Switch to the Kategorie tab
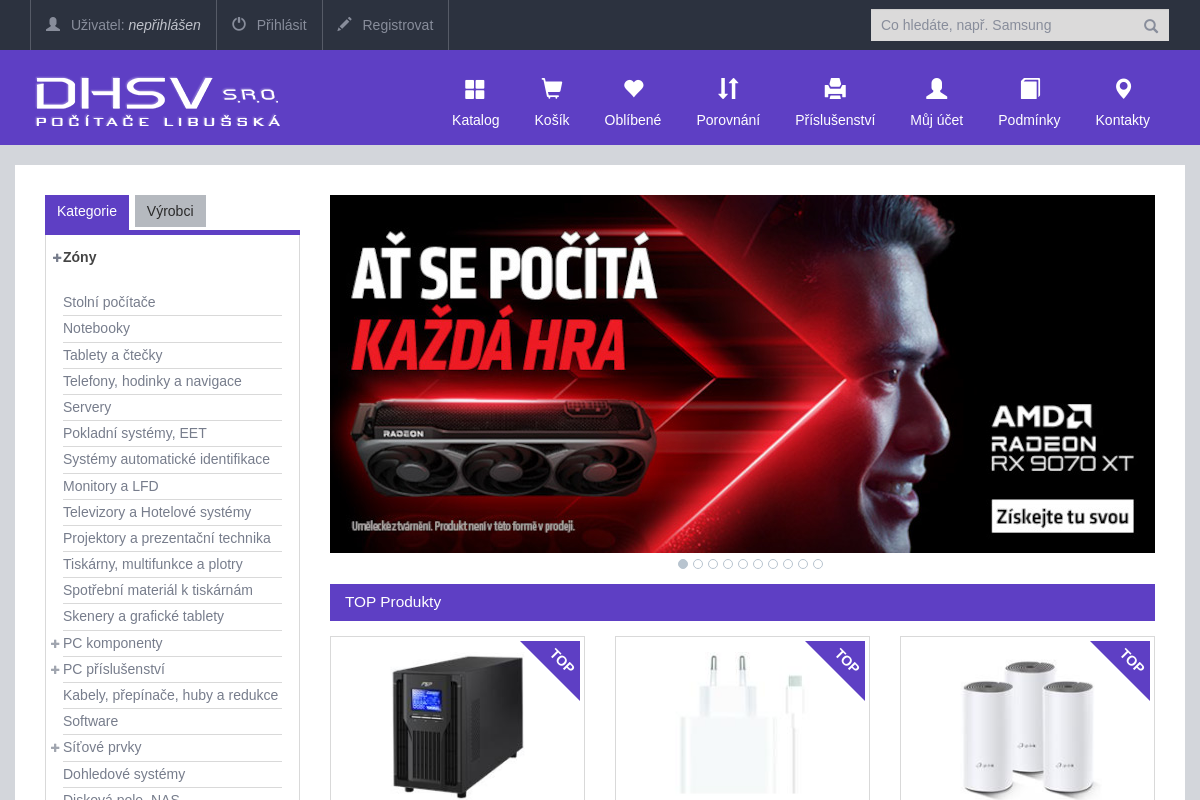 point(87,212)
